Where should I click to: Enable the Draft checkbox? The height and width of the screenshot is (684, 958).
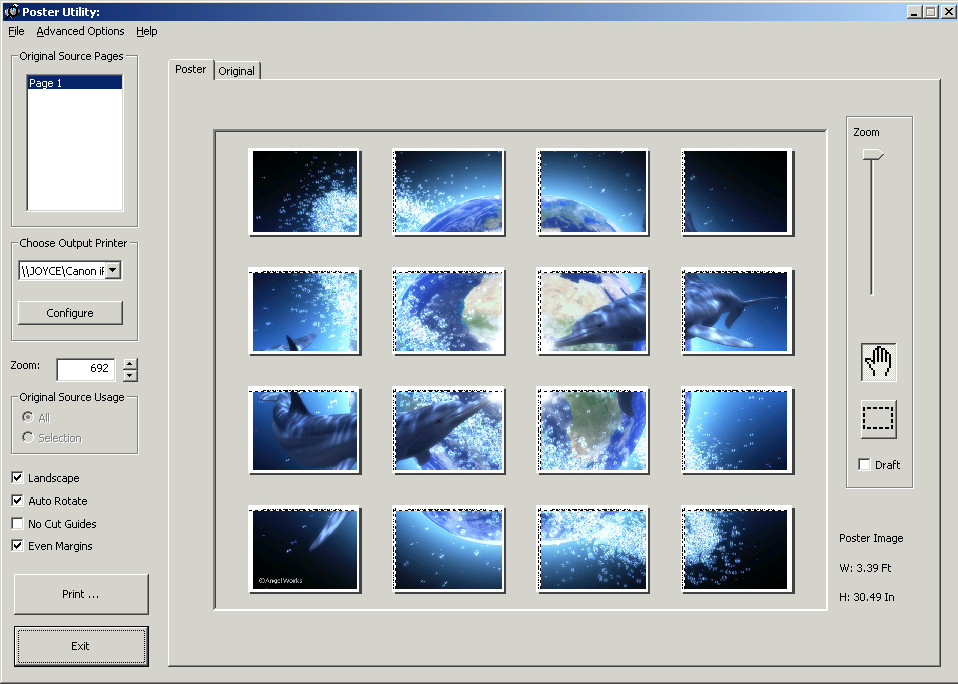point(865,465)
